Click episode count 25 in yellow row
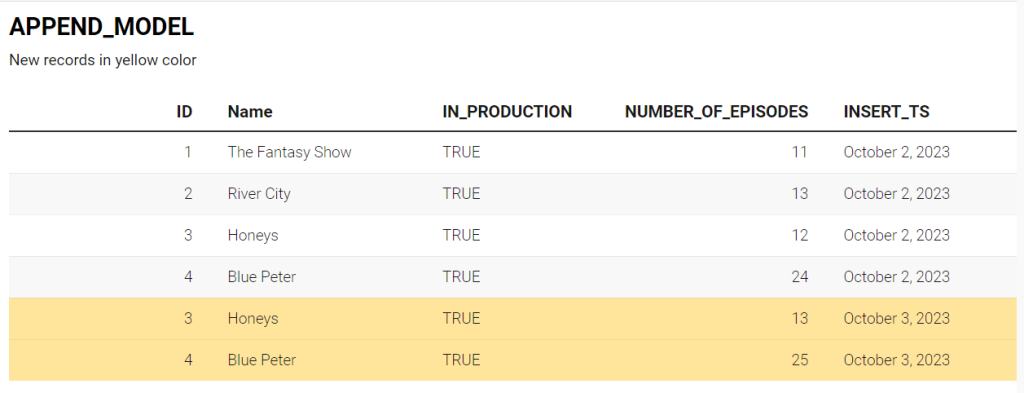 tap(800, 360)
